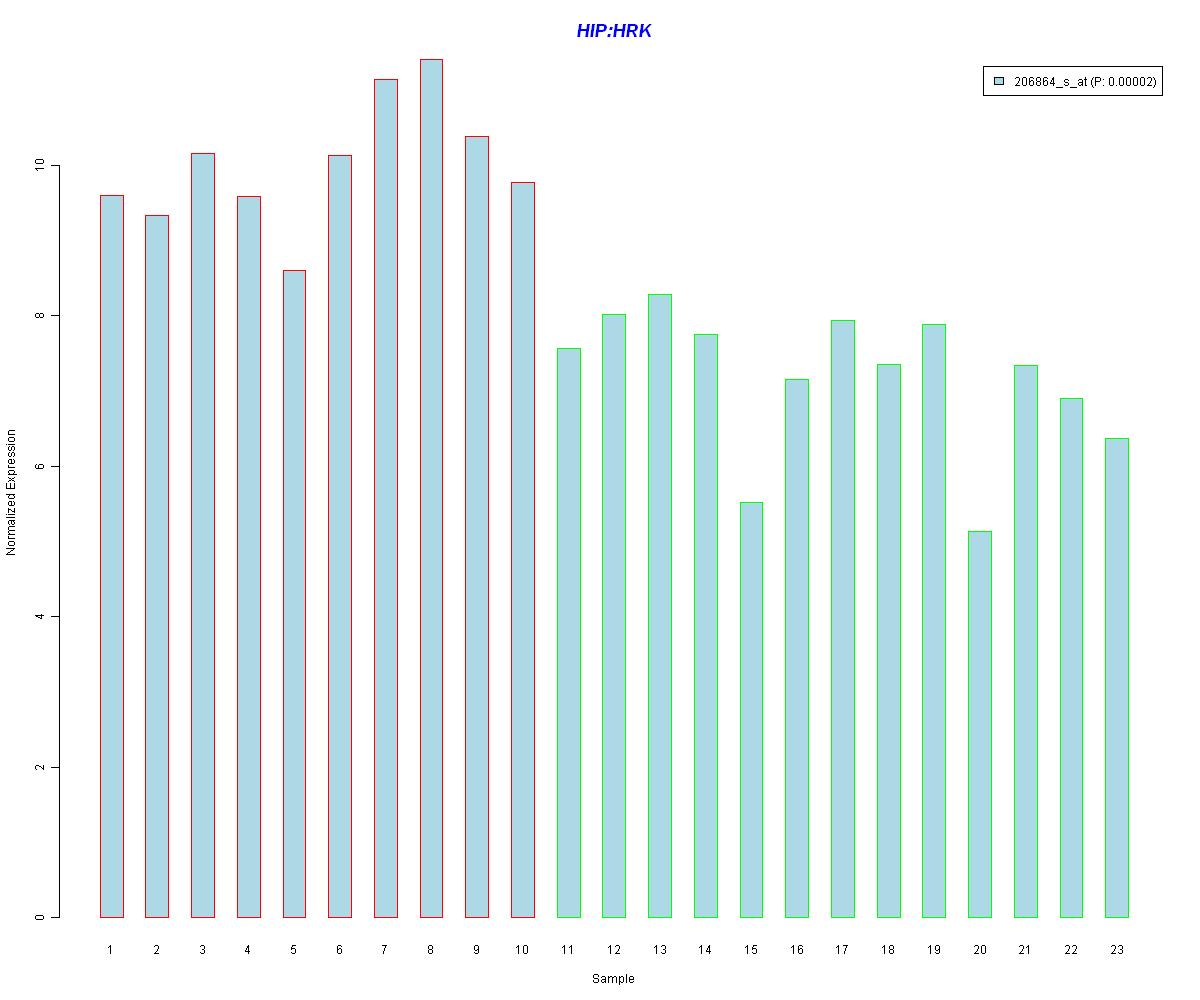1200x1000 pixels.
Task: Select the bar for sample 17
Action: pos(843,618)
